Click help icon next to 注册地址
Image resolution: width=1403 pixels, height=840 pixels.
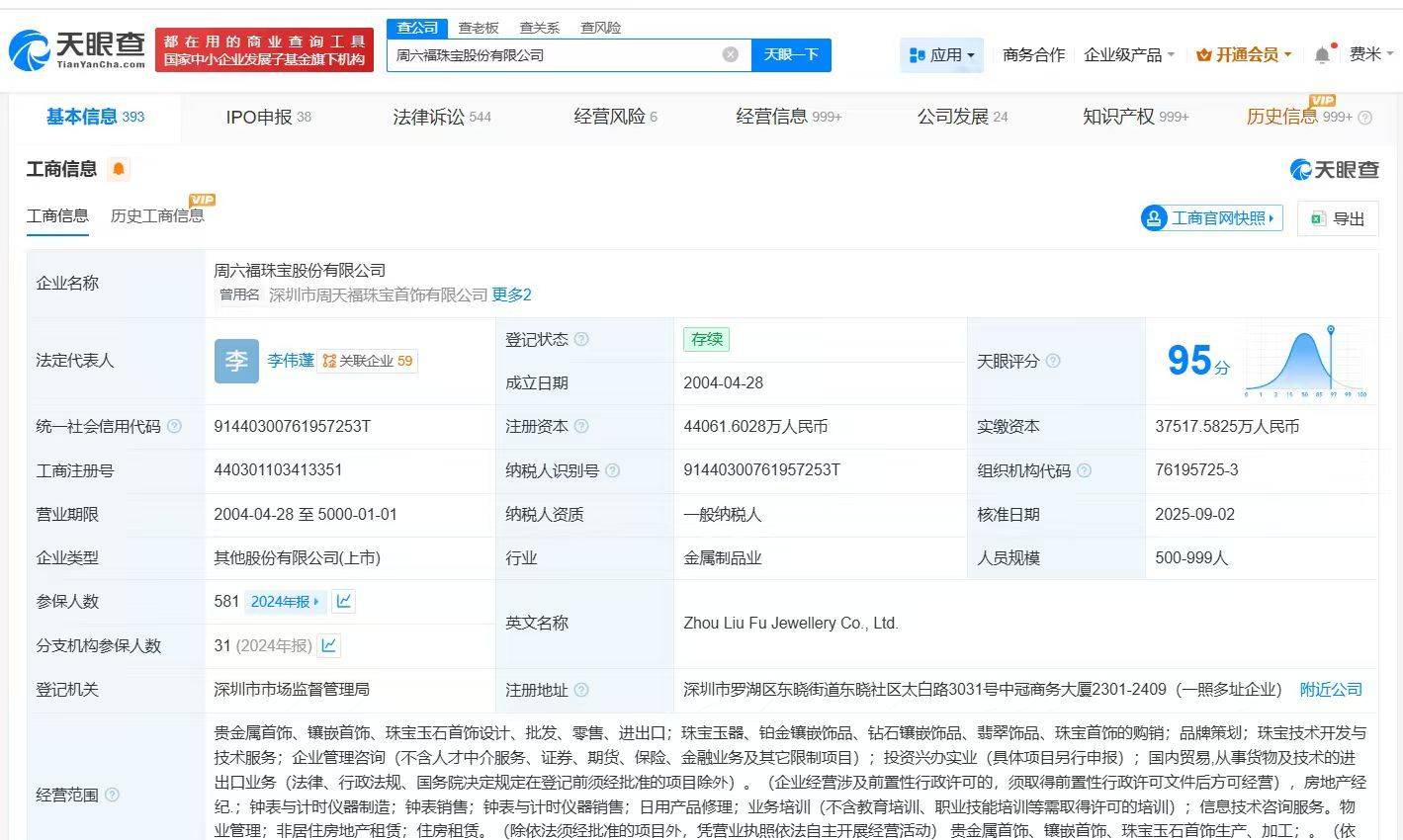coord(581,690)
